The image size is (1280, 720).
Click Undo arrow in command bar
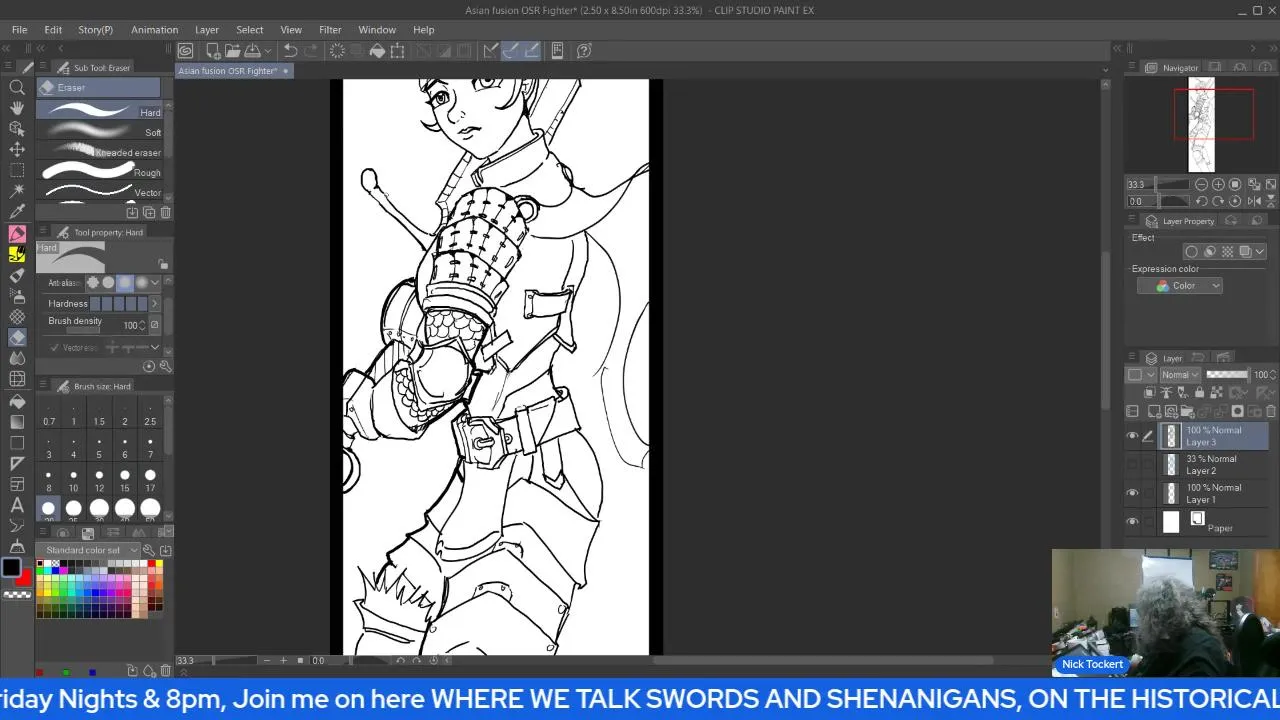[290, 50]
